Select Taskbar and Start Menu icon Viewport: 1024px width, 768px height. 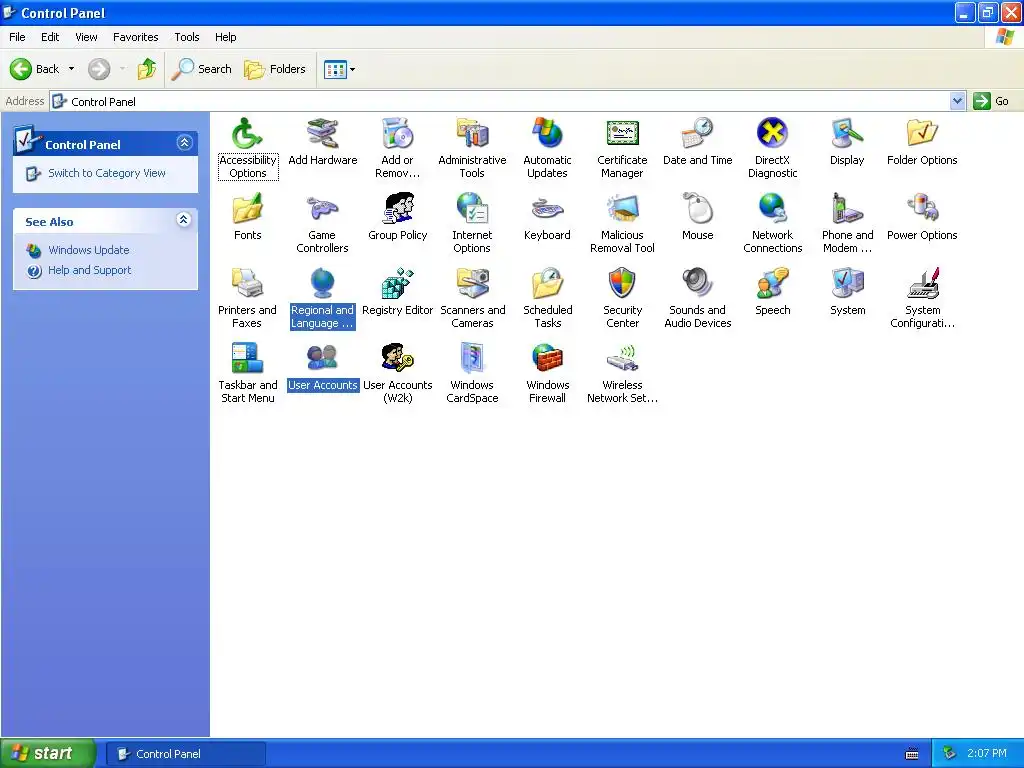[x=248, y=359]
